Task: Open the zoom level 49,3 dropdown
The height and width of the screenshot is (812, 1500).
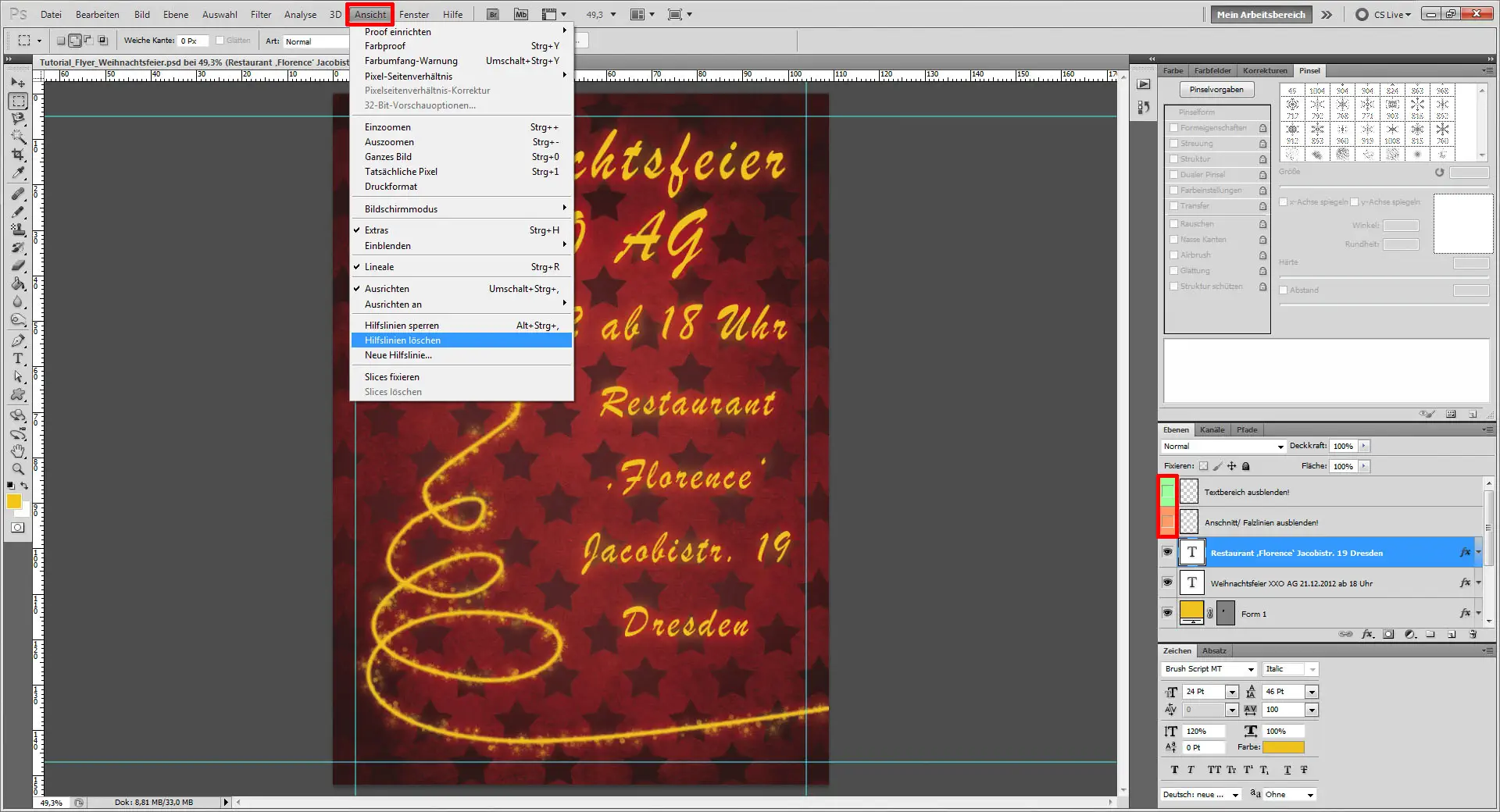Action: click(612, 14)
